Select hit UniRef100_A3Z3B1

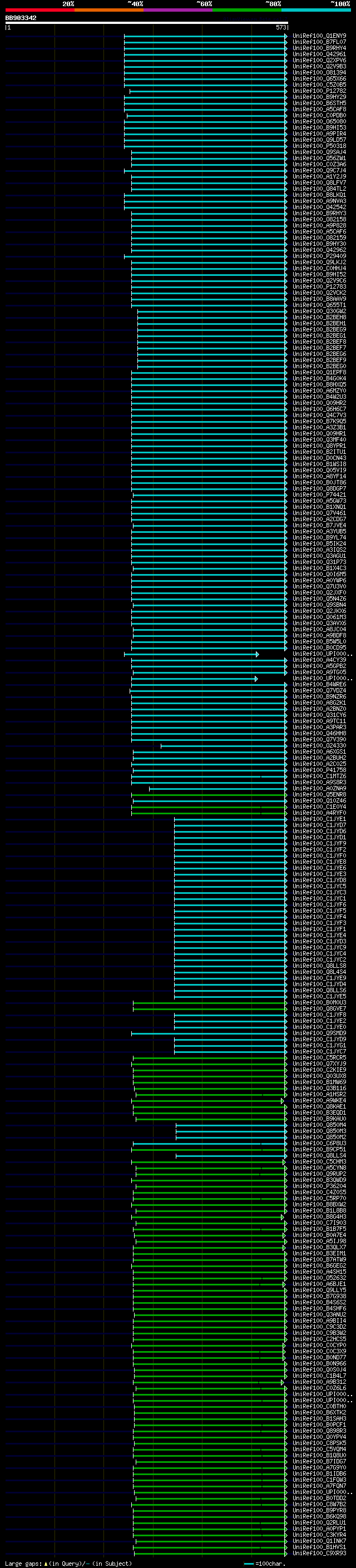pyautogui.click(x=319, y=427)
